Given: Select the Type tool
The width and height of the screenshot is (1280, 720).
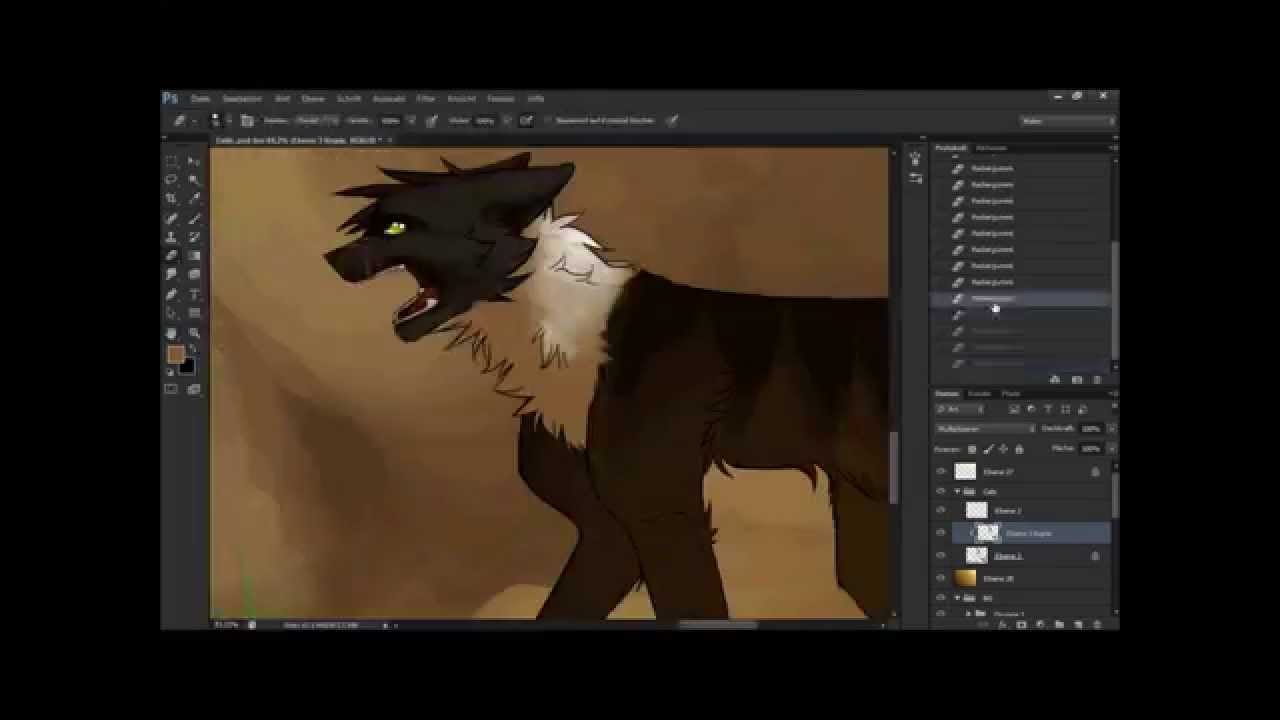Looking at the screenshot, I should [x=194, y=294].
